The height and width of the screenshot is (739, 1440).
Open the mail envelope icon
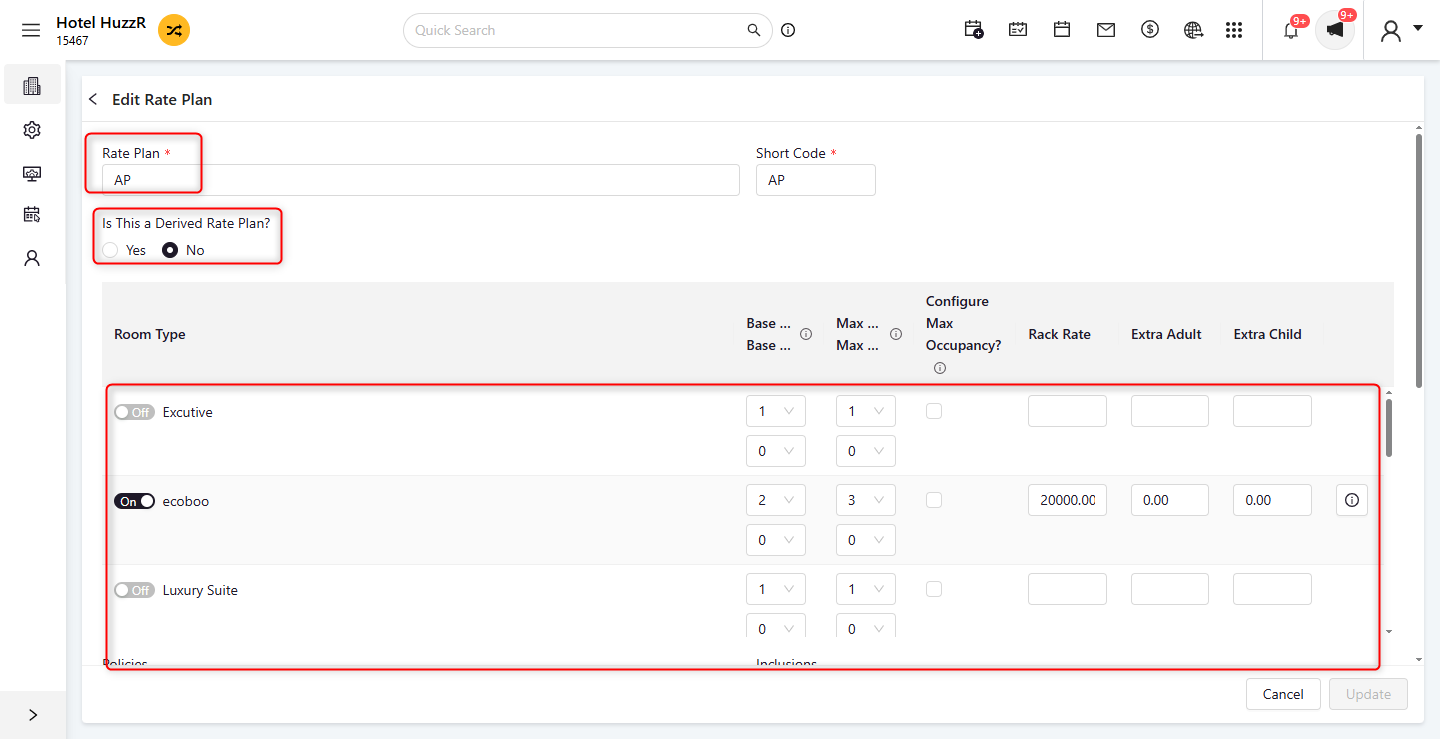[1106, 30]
